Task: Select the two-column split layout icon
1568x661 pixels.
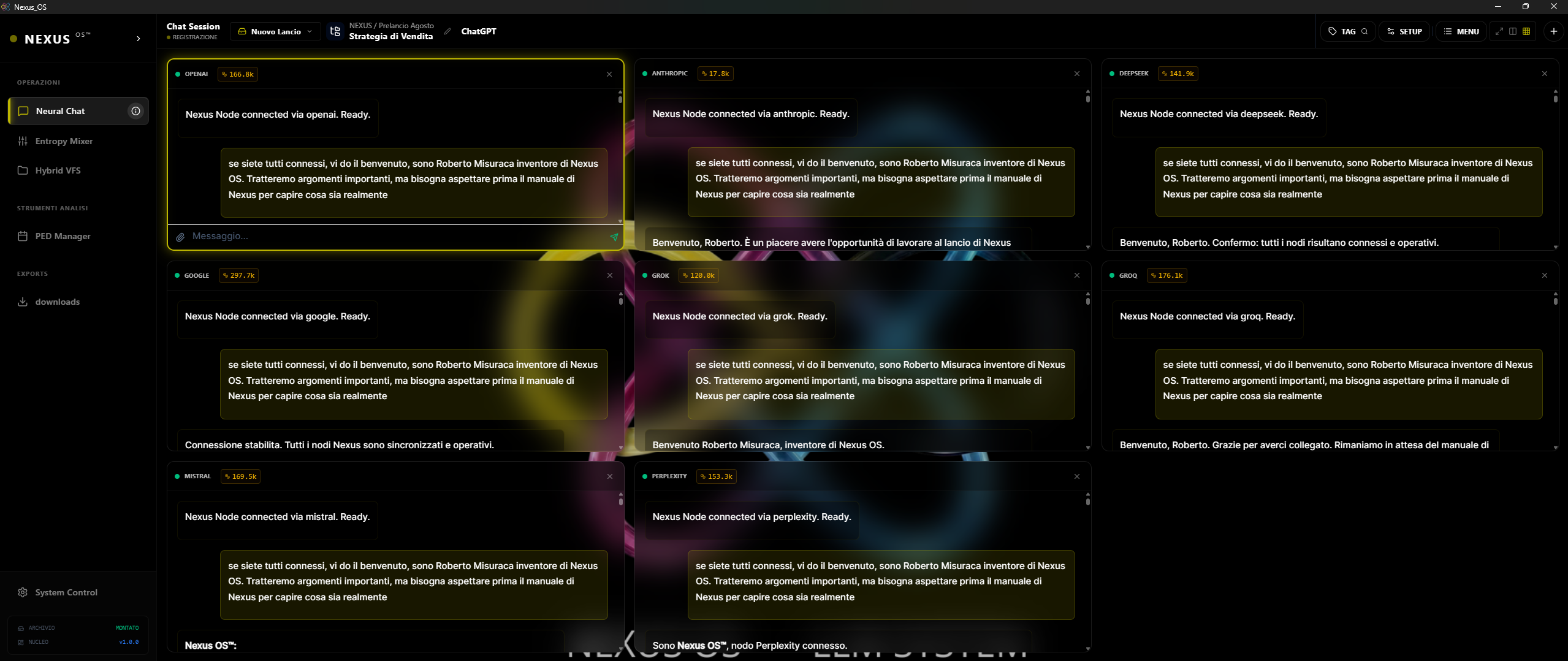Action: pyautogui.click(x=1513, y=31)
